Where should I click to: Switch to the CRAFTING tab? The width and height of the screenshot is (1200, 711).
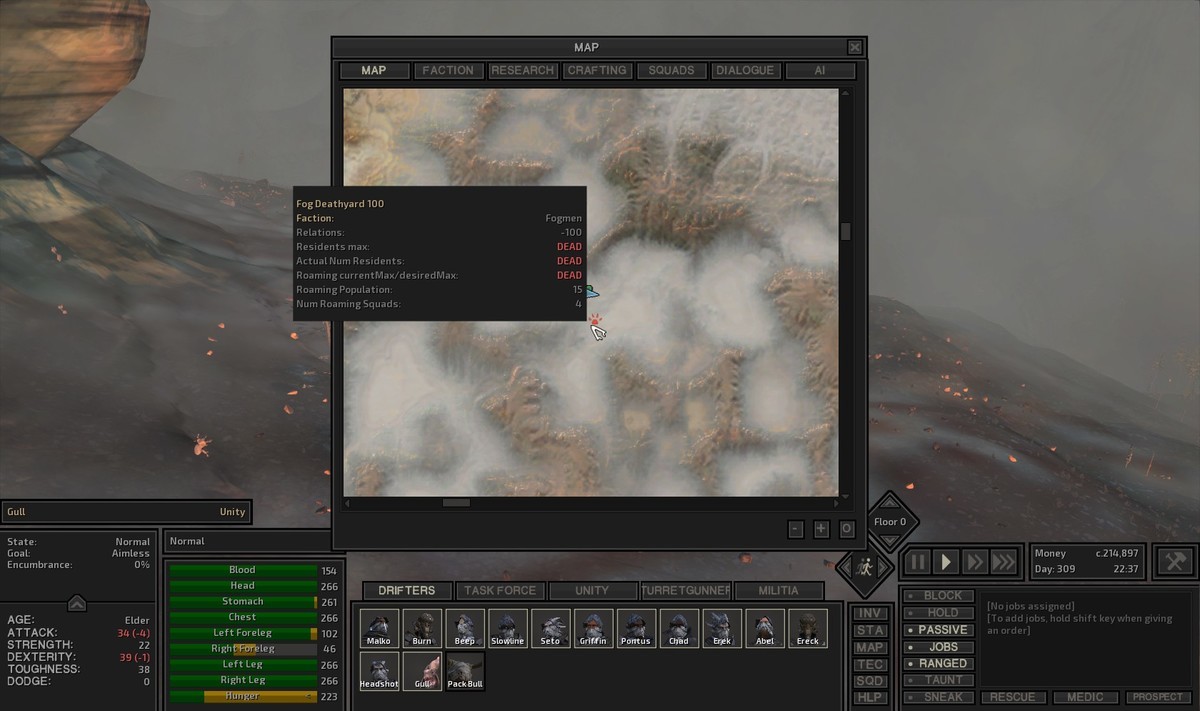pyautogui.click(x=597, y=71)
